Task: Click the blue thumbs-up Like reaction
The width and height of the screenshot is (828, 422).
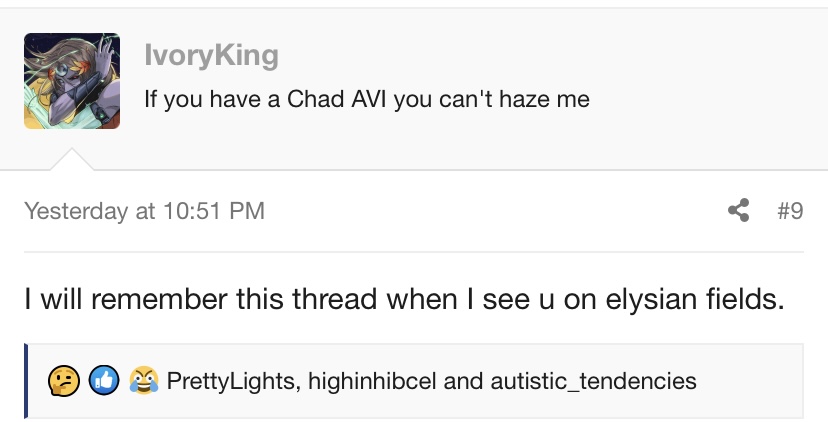Action: pos(103,381)
